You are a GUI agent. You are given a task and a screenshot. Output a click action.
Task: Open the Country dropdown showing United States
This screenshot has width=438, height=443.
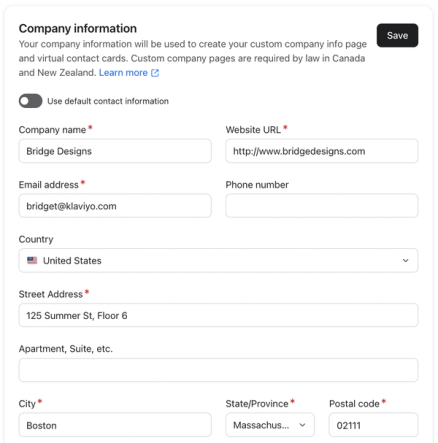click(218, 260)
